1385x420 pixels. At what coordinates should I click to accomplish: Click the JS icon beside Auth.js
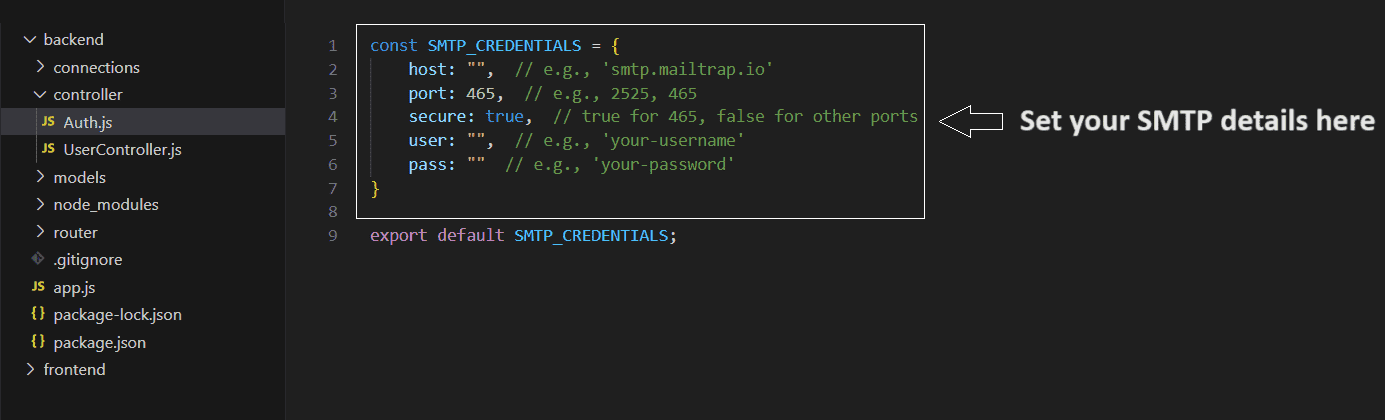pos(48,122)
